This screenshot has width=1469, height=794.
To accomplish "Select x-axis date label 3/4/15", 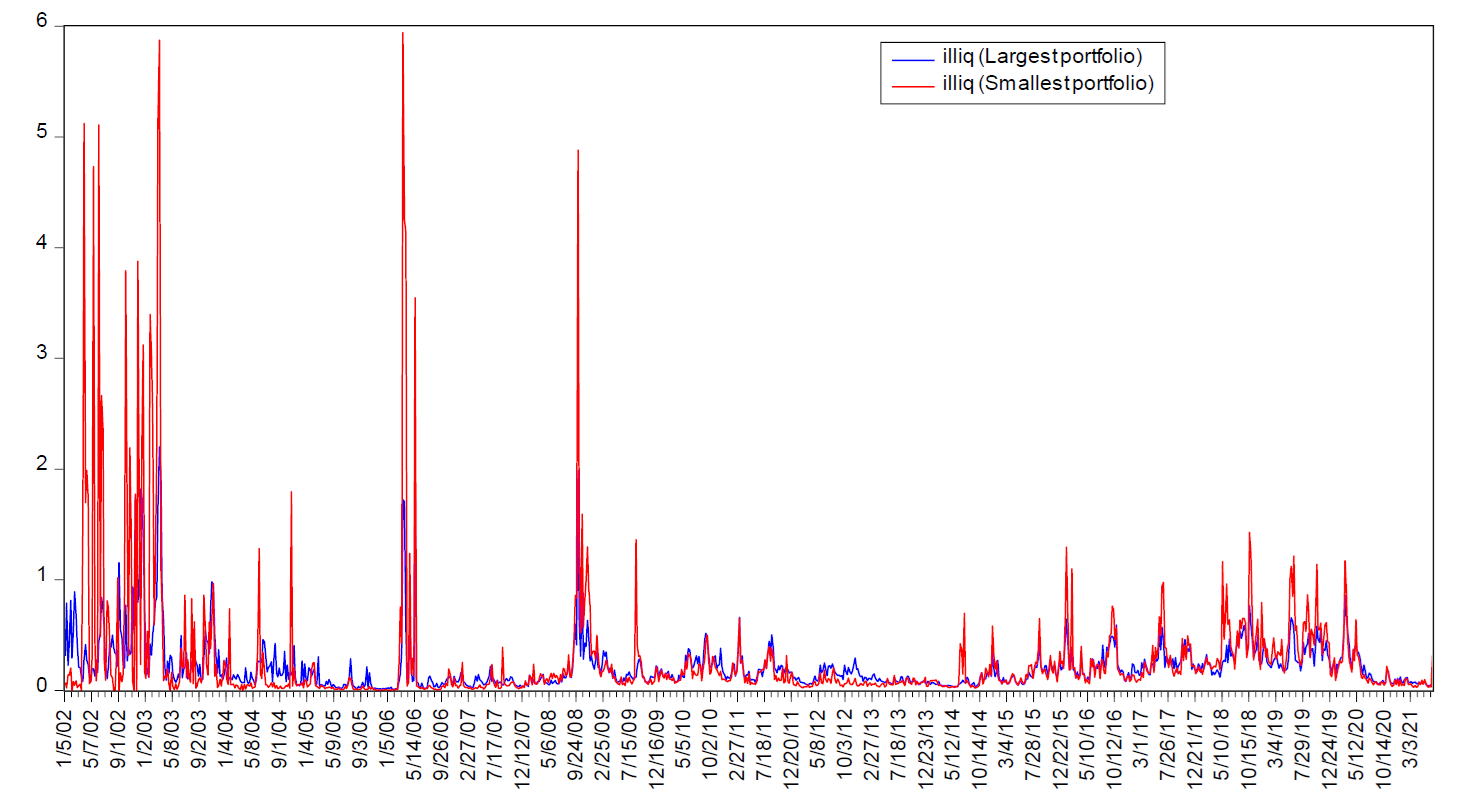I will 1005,737.
